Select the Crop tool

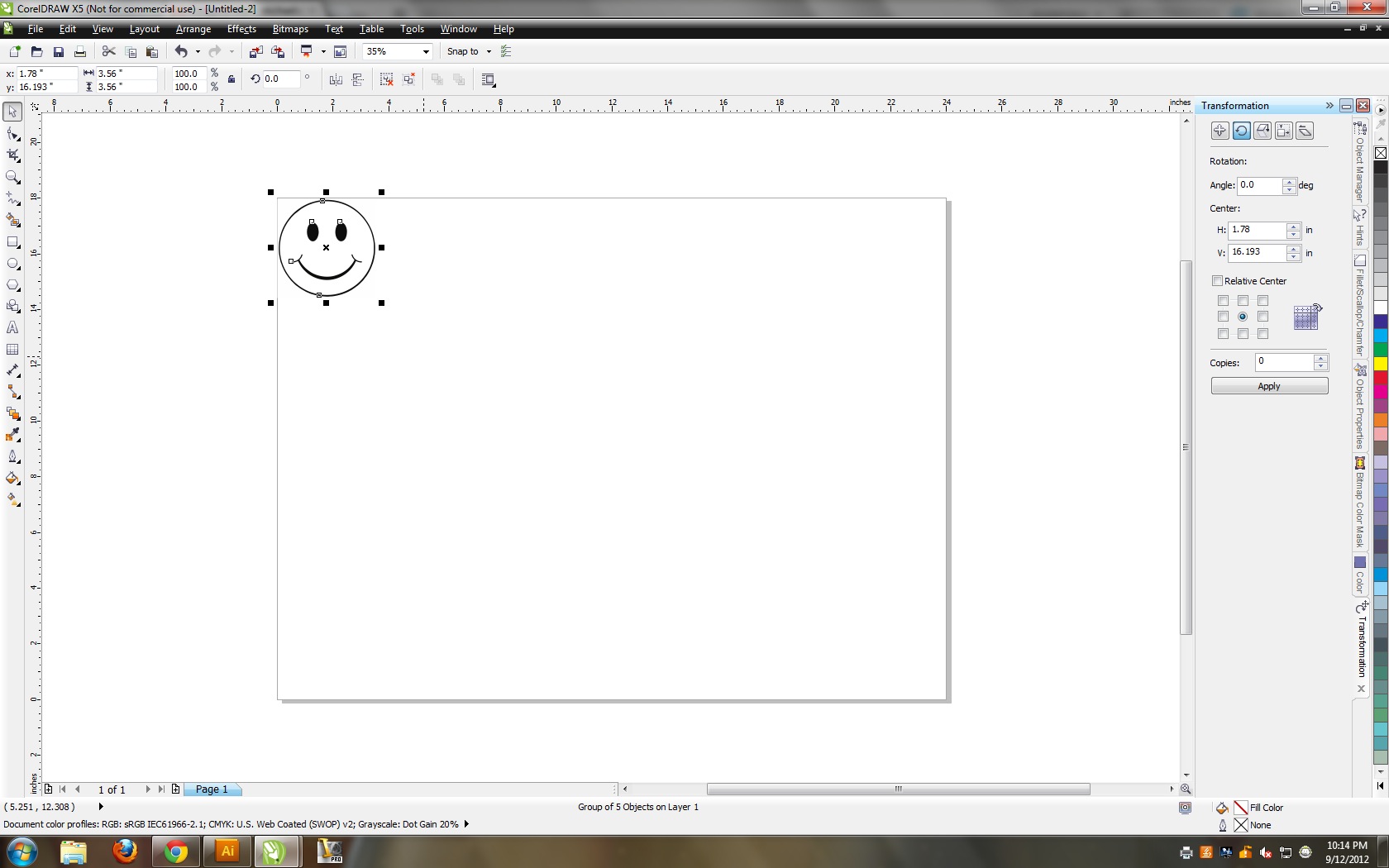click(x=12, y=155)
